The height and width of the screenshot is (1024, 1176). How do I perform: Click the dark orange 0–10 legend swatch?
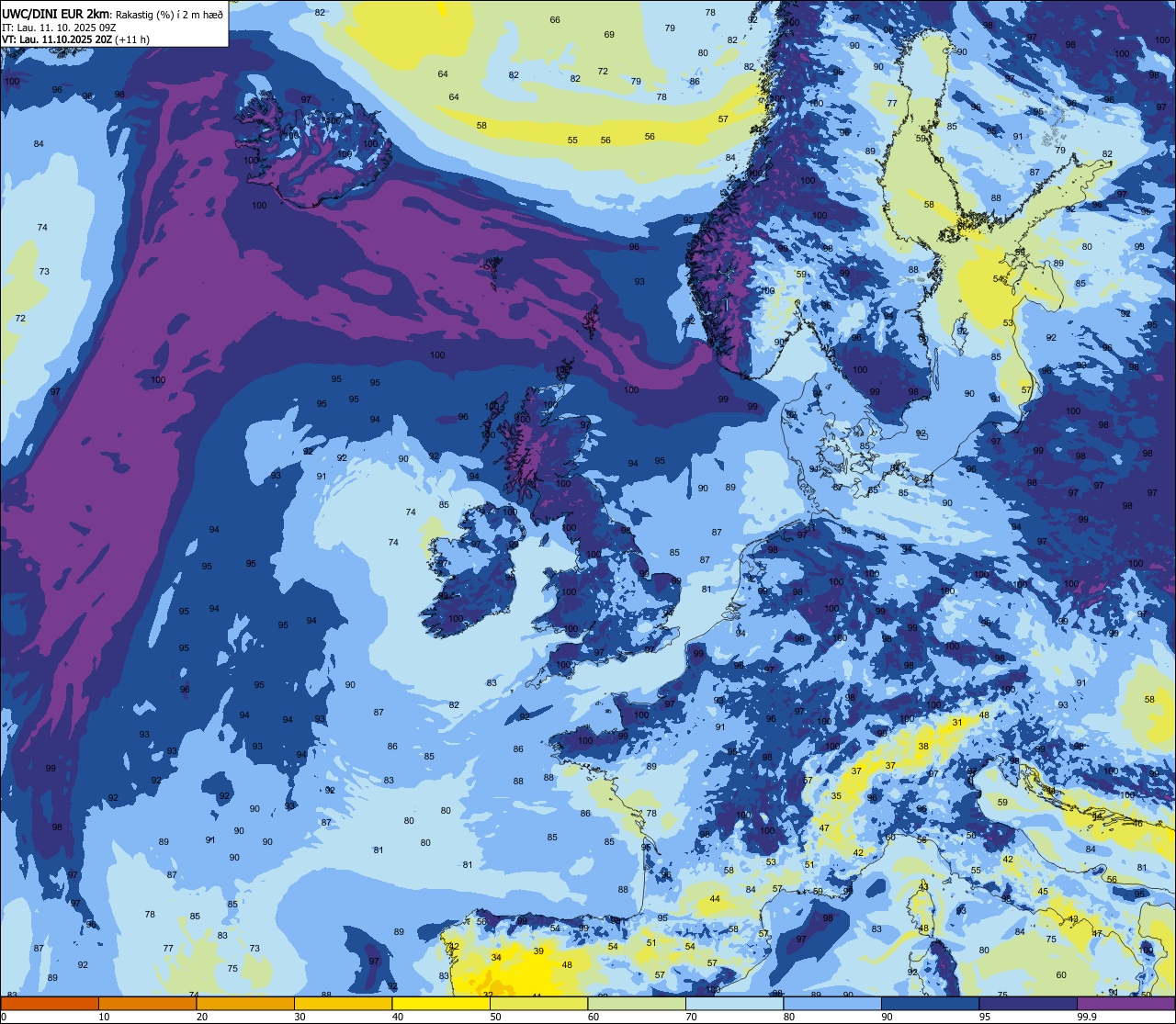pyautogui.click(x=50, y=1004)
